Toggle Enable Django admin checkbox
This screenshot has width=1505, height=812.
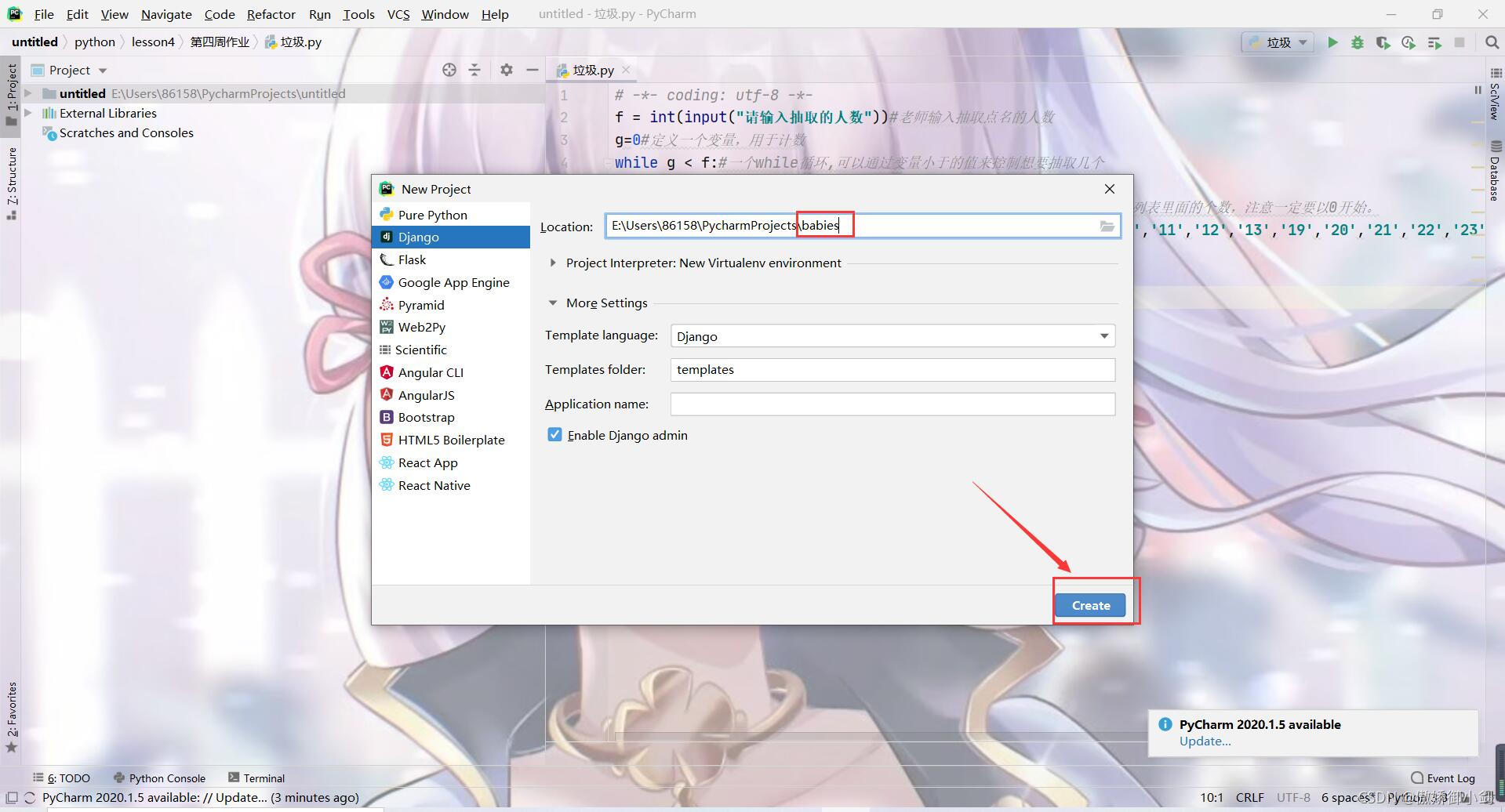pyautogui.click(x=554, y=434)
